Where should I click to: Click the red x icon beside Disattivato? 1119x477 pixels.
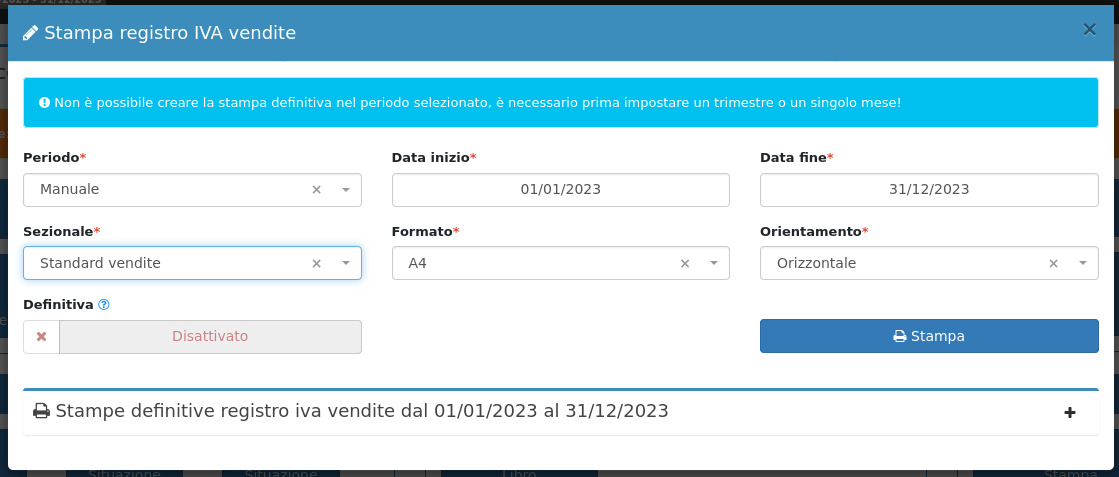pos(41,337)
